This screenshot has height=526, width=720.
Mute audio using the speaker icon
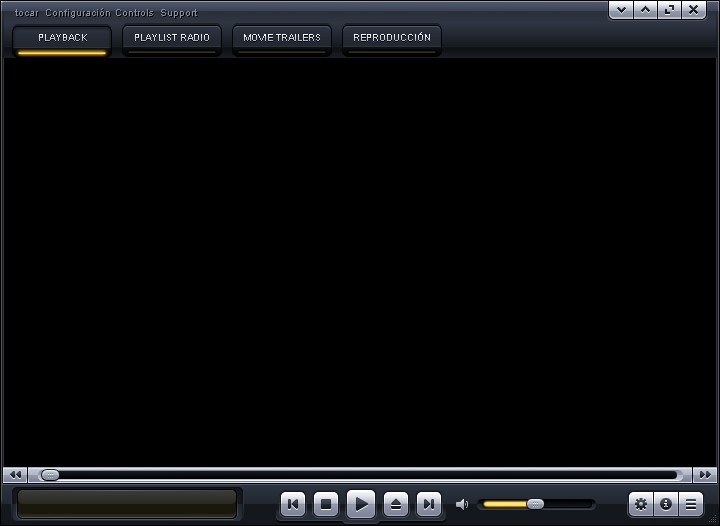462,504
